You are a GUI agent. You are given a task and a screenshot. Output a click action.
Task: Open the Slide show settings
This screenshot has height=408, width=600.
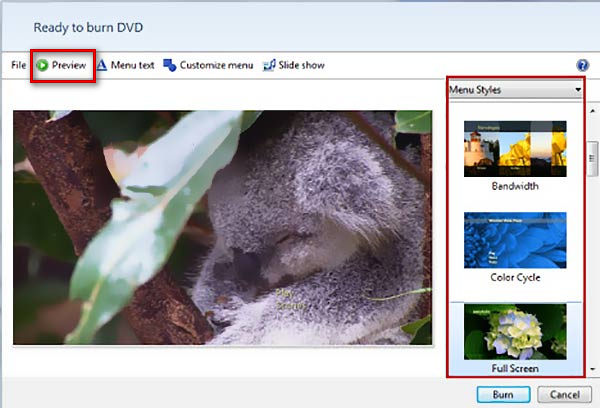click(302, 65)
